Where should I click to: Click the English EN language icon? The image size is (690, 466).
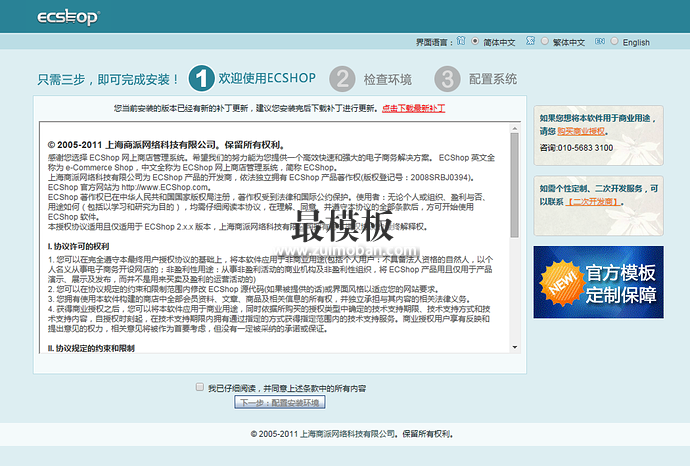(x=599, y=41)
